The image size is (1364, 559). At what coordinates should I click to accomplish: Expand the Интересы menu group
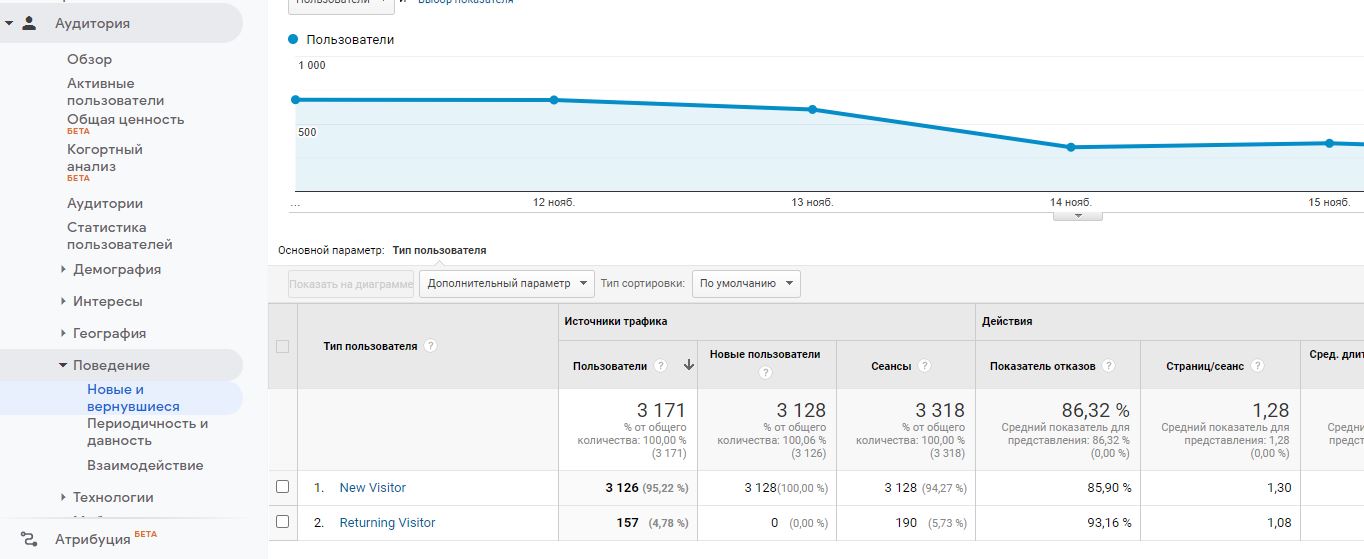(x=63, y=301)
